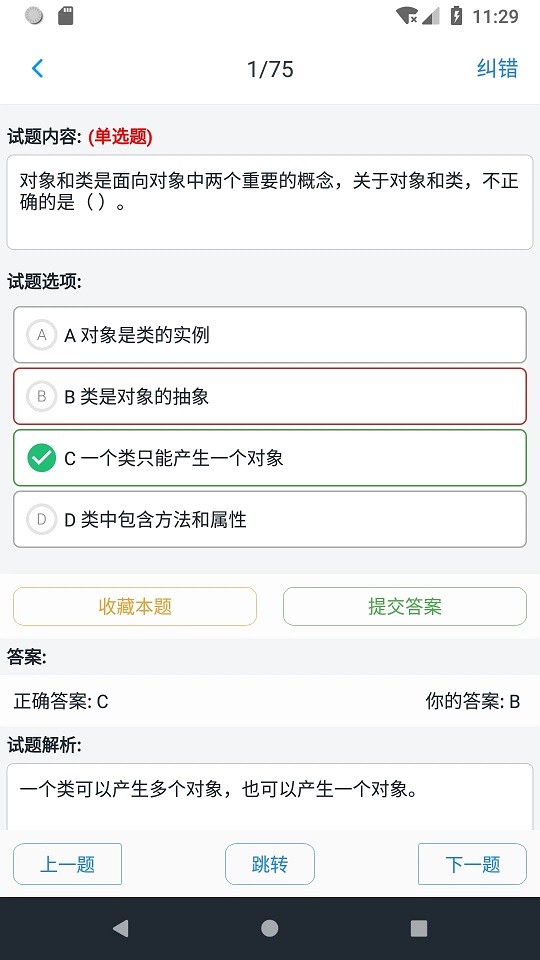Select radio circle A option
This screenshot has height=960, width=540.
coord(42,335)
